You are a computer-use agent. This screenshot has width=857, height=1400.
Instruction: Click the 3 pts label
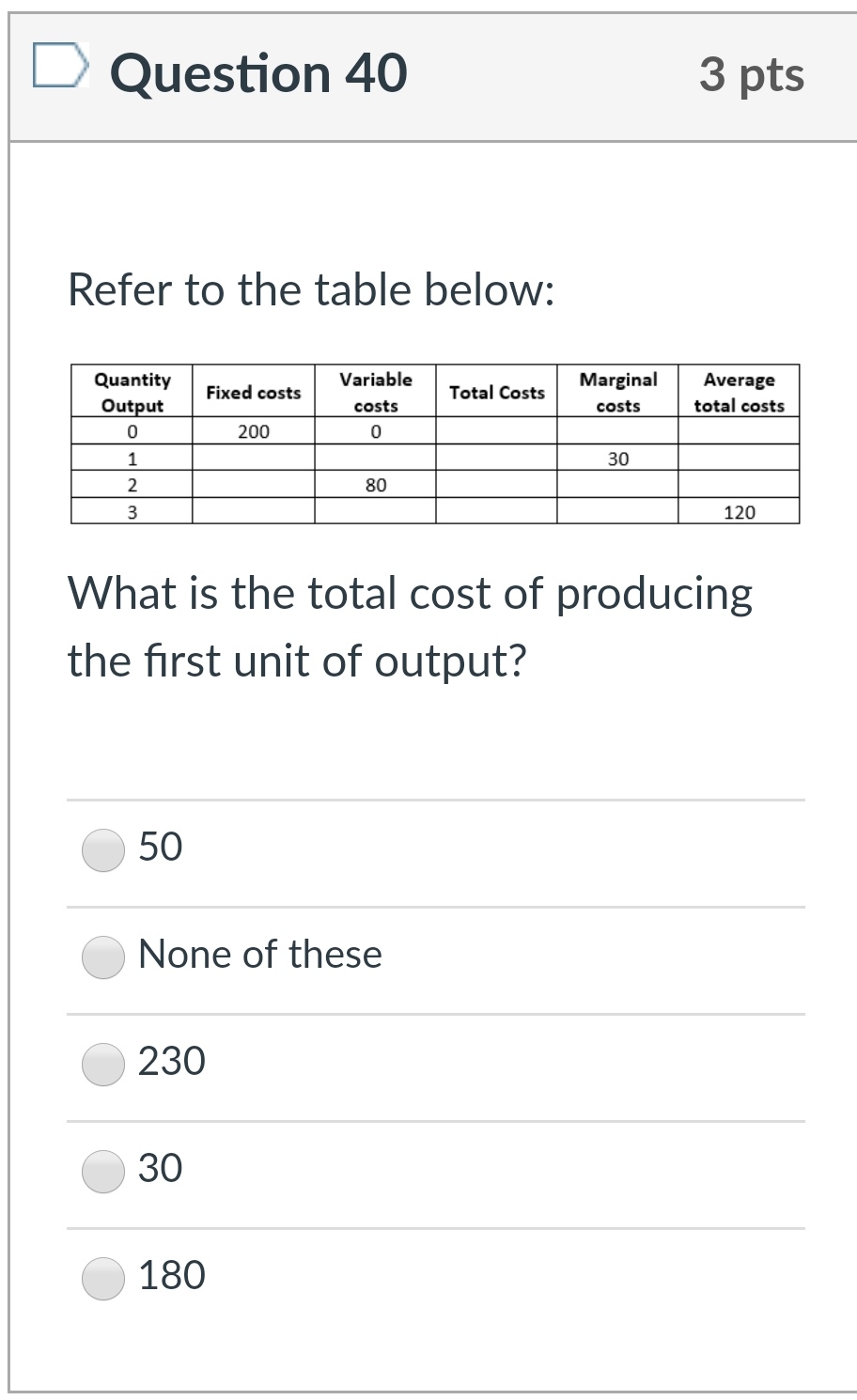pos(751,75)
